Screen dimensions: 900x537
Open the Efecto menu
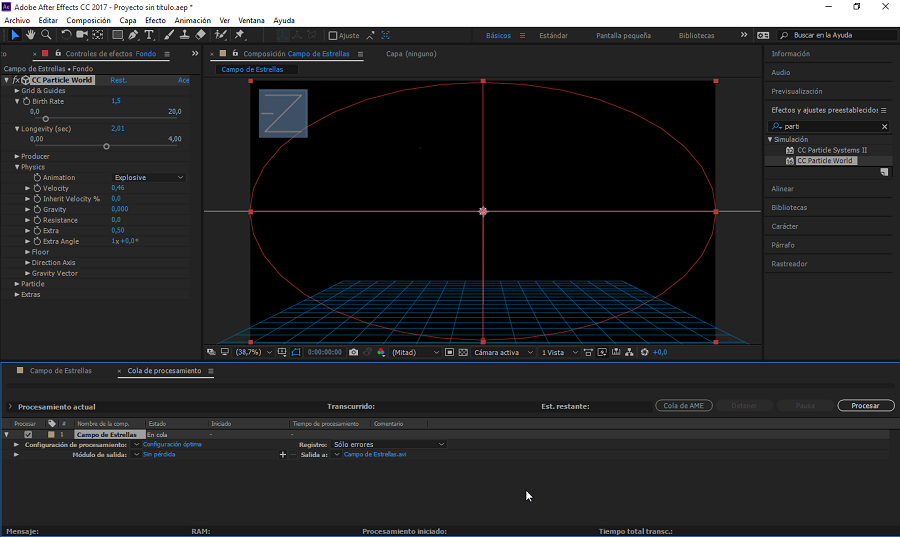(155, 20)
